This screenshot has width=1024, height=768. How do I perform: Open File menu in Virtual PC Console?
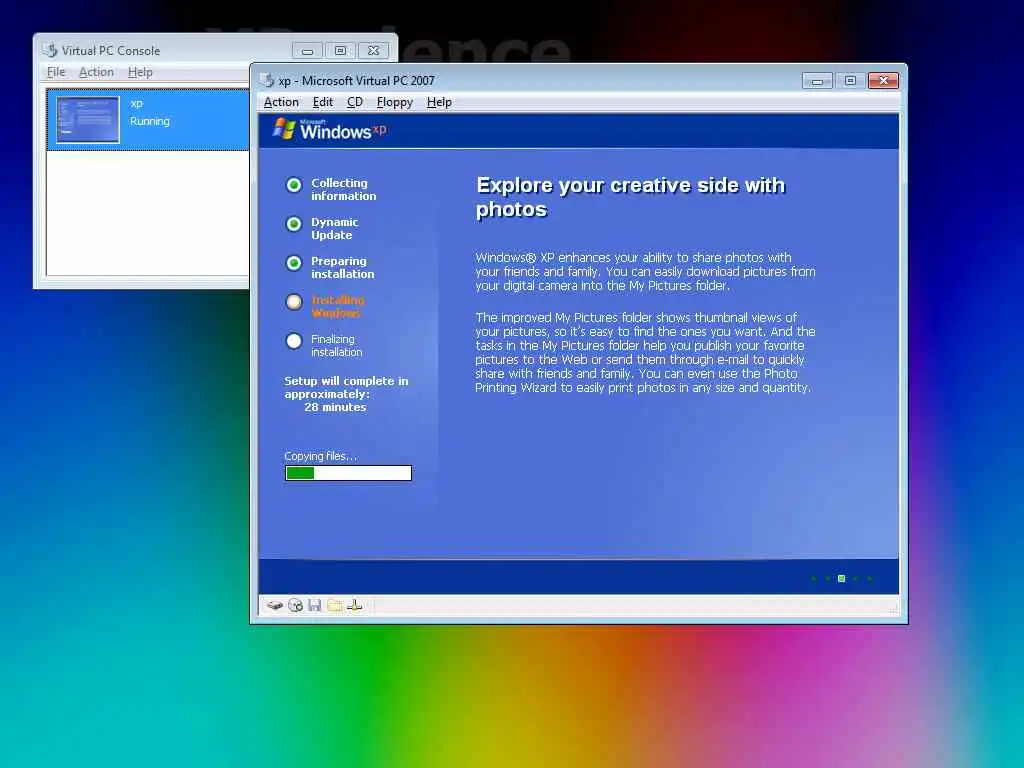point(56,72)
